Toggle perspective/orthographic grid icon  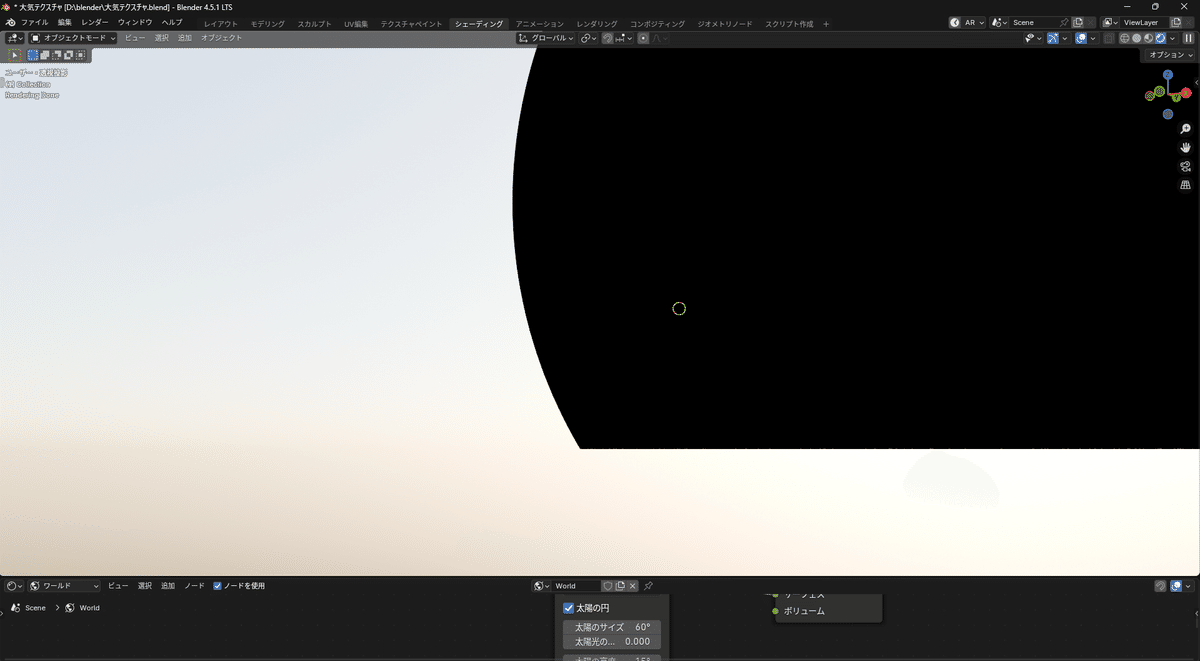[1185, 185]
